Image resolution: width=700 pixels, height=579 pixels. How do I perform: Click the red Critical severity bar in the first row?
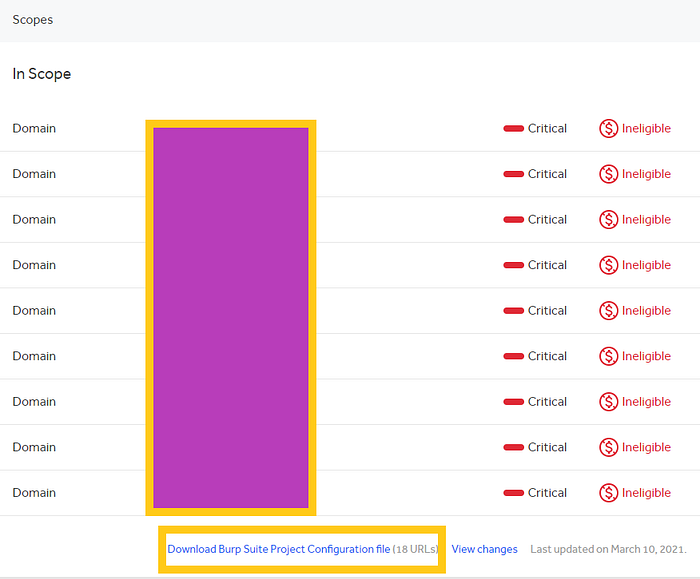[513, 129]
